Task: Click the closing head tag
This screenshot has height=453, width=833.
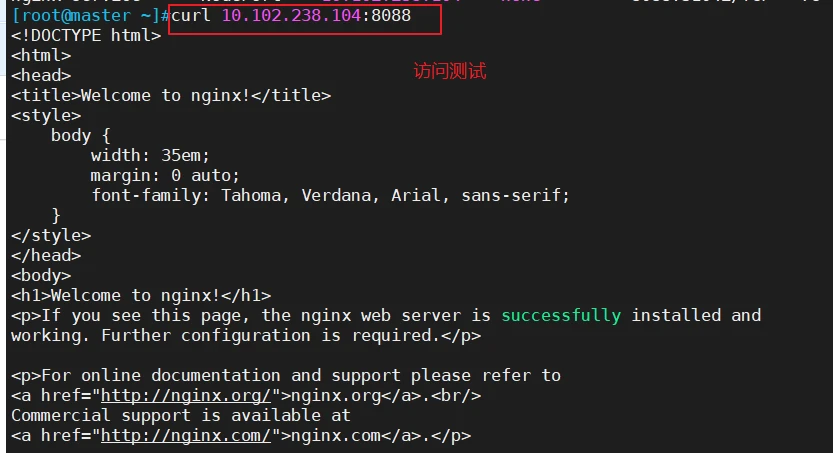Action: pyautogui.click(x=46, y=255)
